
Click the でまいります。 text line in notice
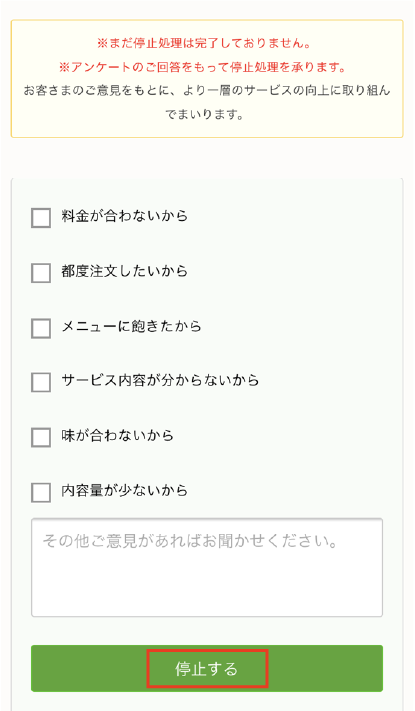pos(205,114)
